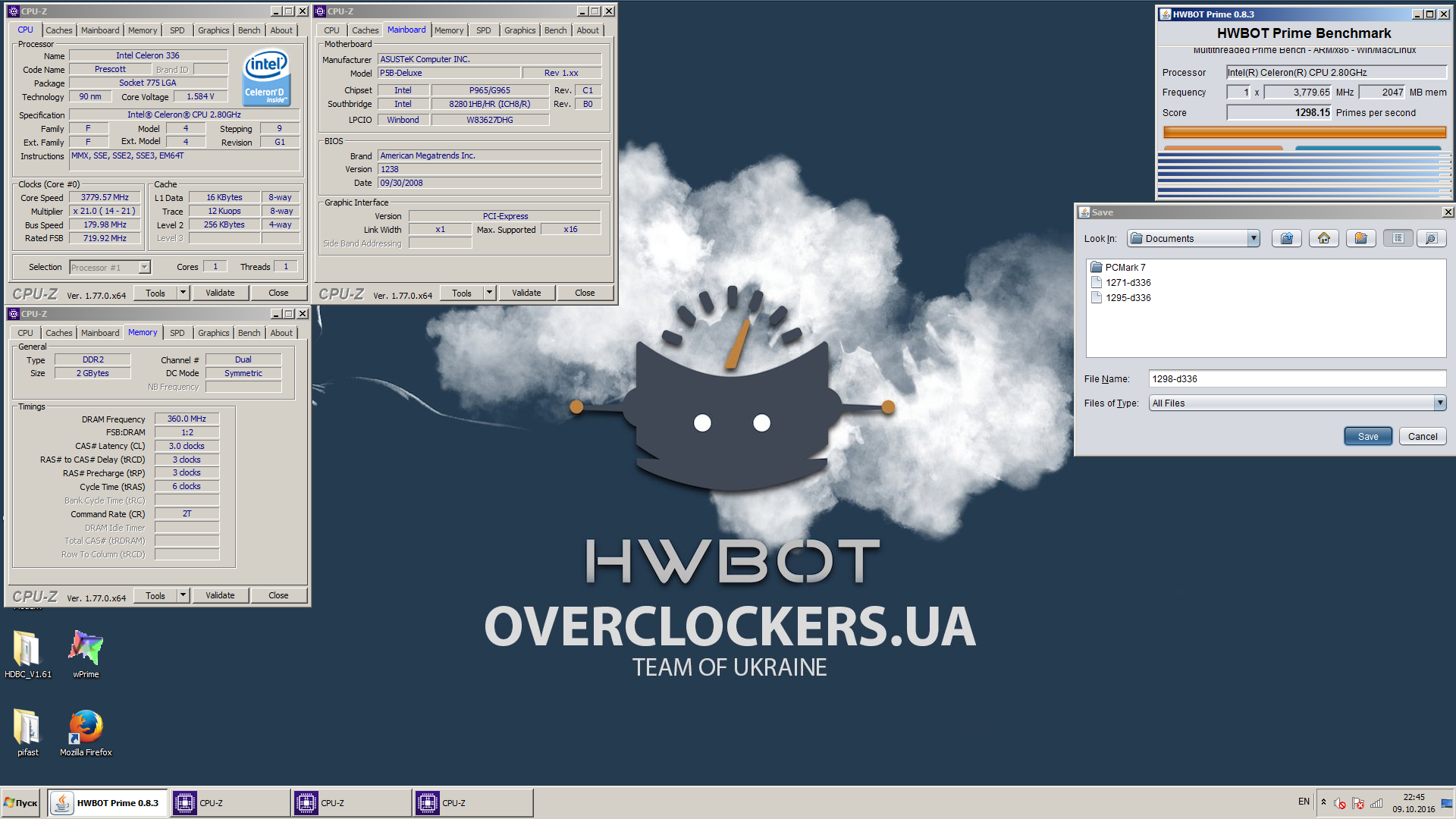The height and width of the screenshot is (819, 1456).
Task: Activate the third CPU-Z taskbar button
Action: click(472, 802)
